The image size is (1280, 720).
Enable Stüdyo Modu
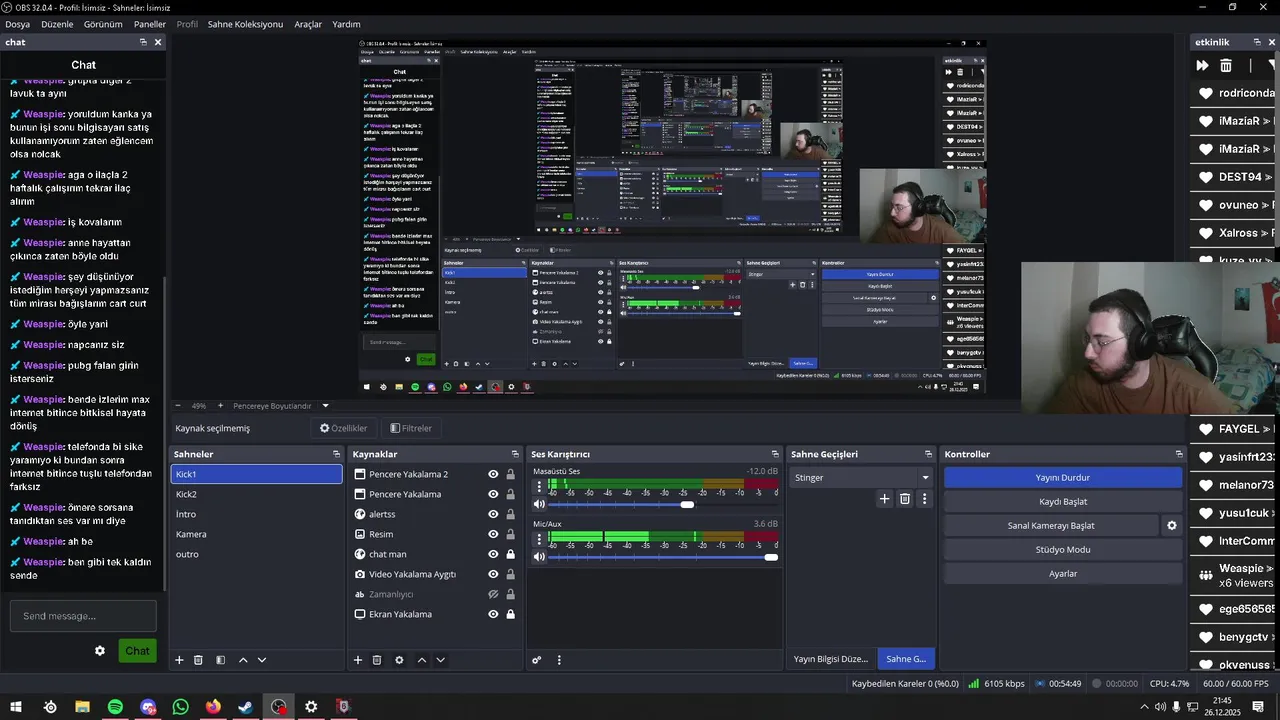coord(1063,550)
